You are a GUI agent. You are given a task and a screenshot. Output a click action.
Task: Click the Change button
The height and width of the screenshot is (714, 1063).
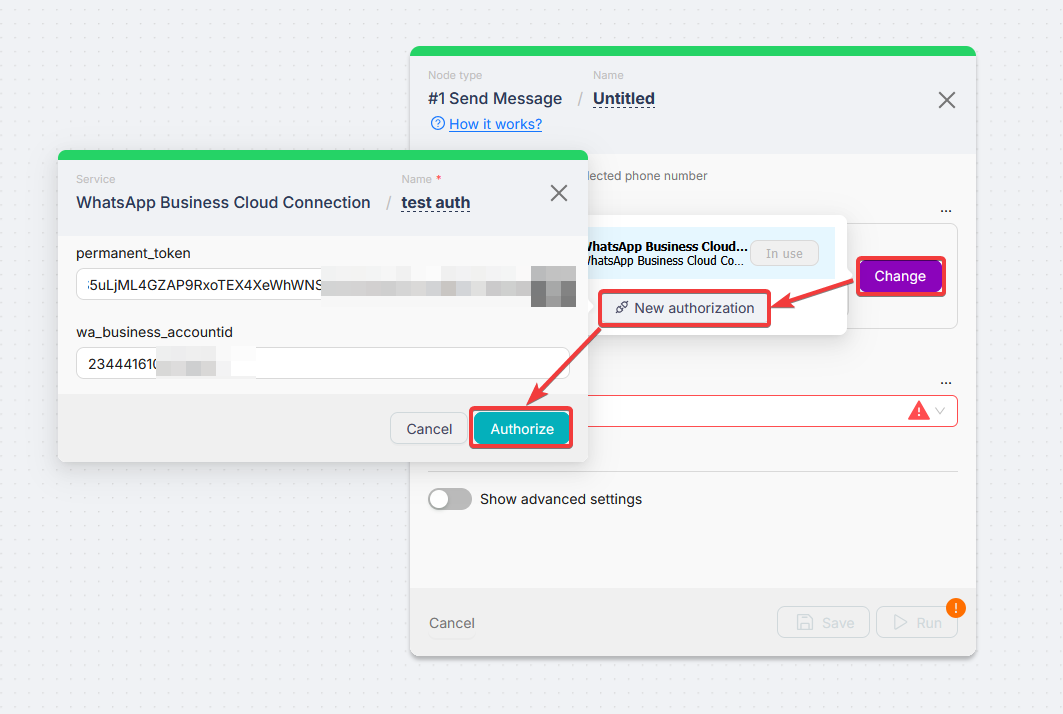click(899, 276)
